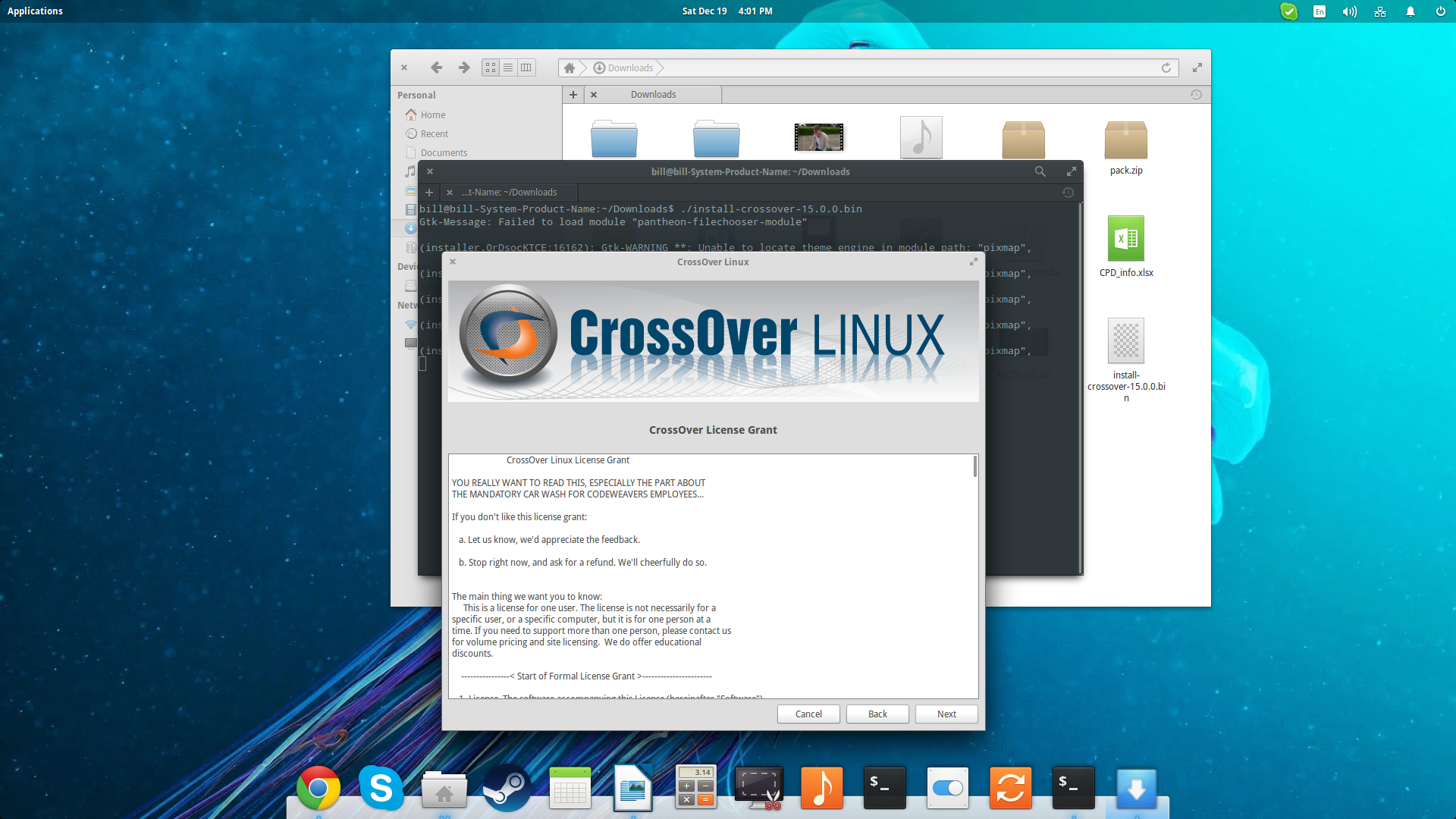Reload the Downloads folder in Files

click(x=1166, y=67)
